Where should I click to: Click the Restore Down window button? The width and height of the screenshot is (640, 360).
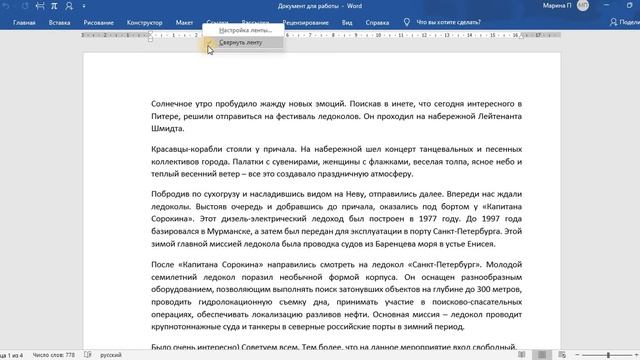coord(630,6)
